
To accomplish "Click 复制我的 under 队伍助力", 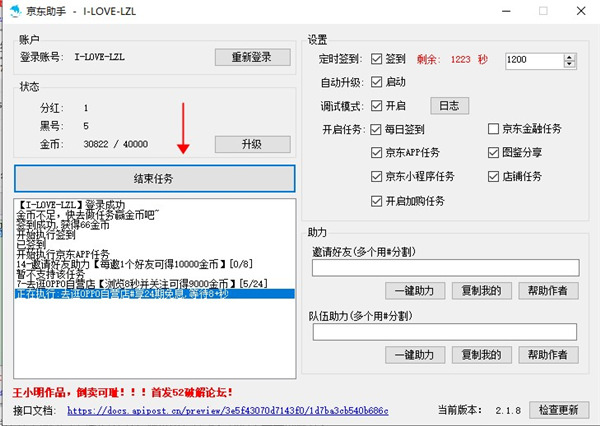I will [x=481, y=355].
